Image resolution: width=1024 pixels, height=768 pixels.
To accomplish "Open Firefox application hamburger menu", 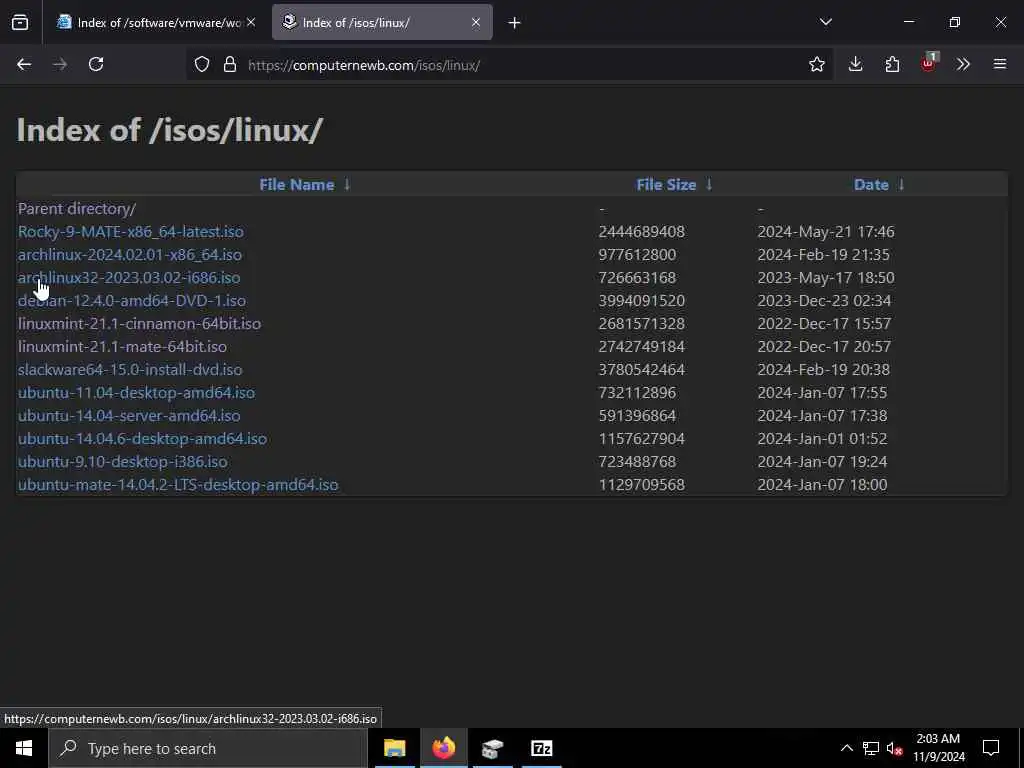I will tap(1000, 64).
